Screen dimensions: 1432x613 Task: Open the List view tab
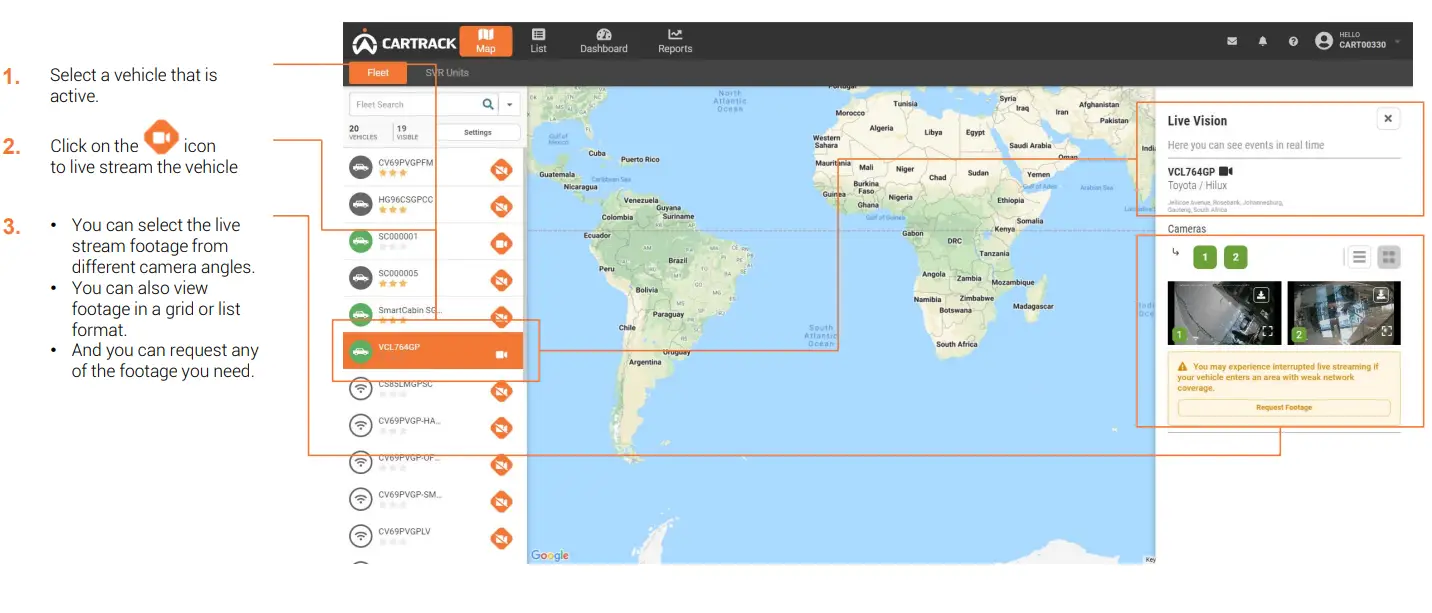click(x=538, y=41)
